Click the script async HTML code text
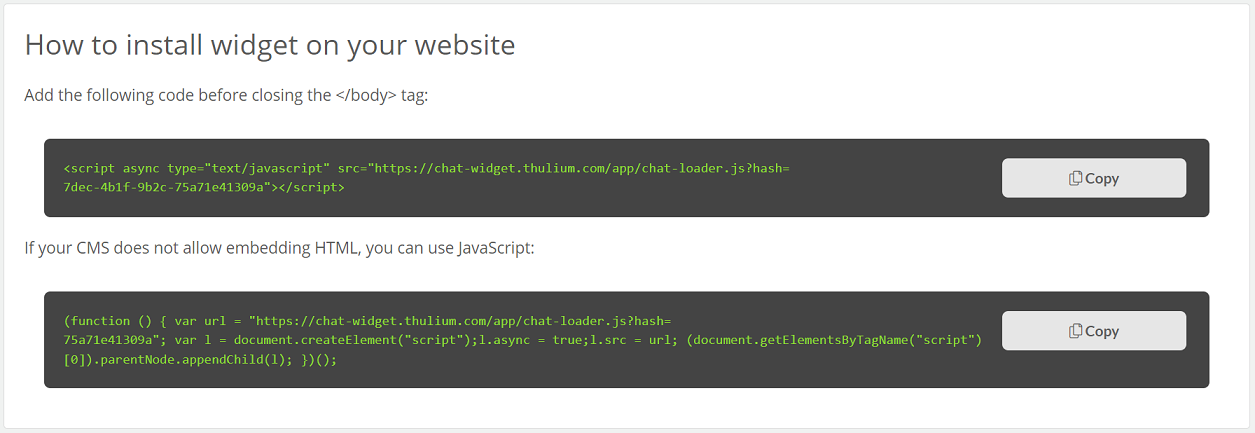Screen dimensions: 1255x433 (427, 178)
